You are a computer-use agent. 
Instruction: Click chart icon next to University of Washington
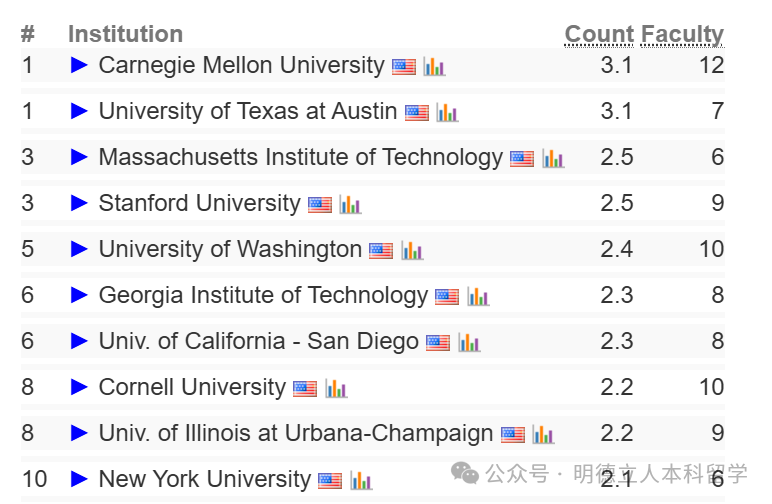(x=412, y=251)
